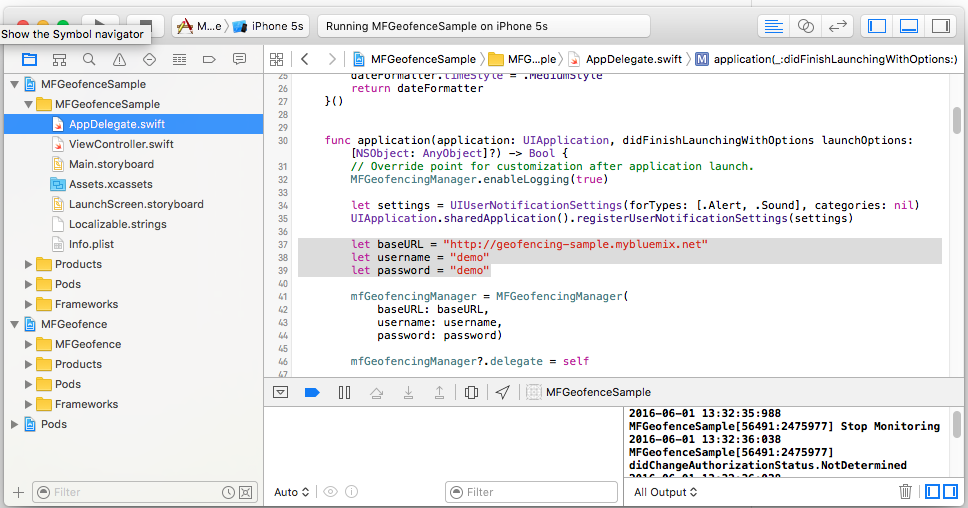The width and height of the screenshot is (968, 508).
Task: Go back in editor history
Action: [x=304, y=60]
